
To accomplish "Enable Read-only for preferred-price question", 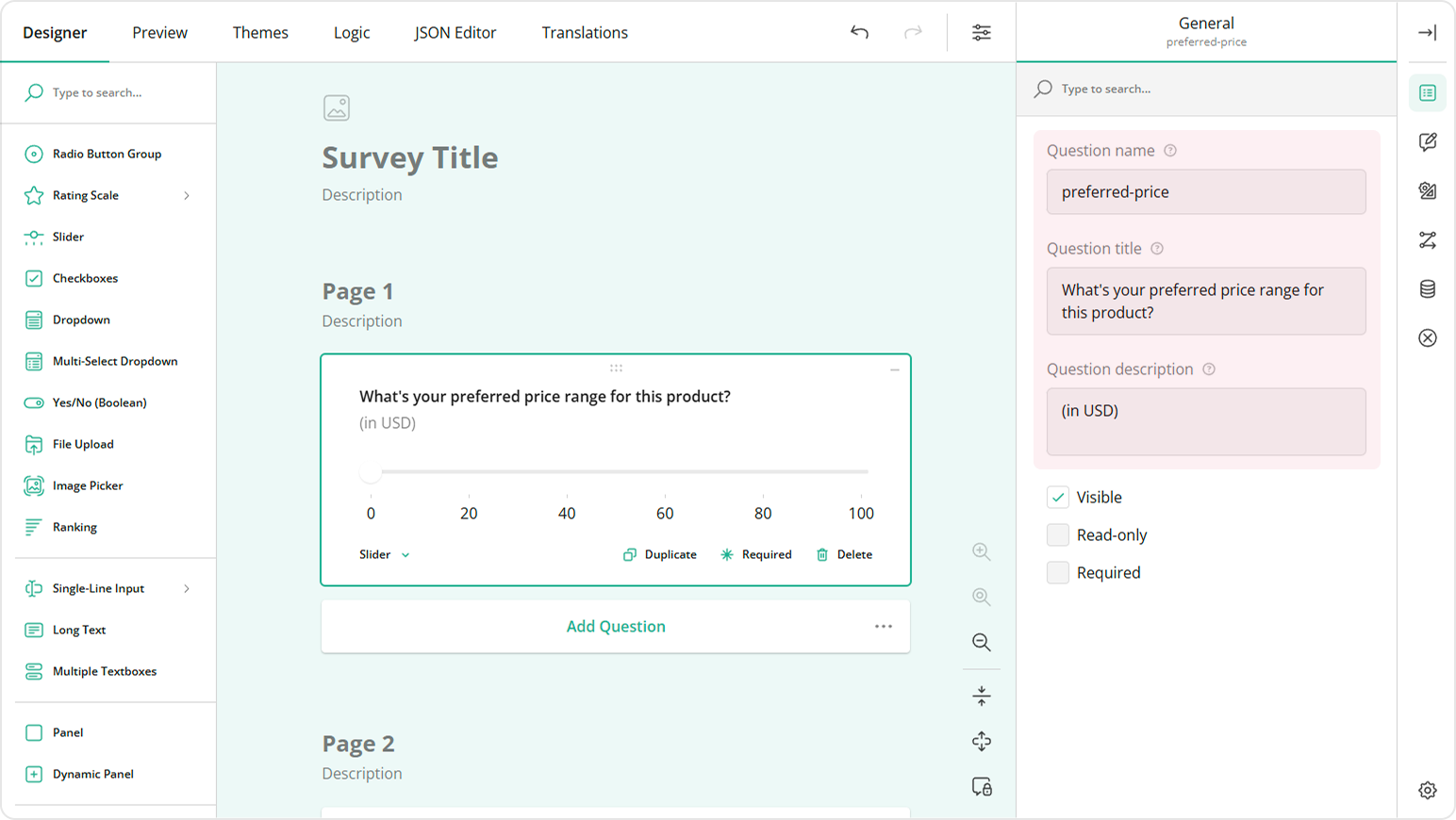I will click(x=1057, y=534).
